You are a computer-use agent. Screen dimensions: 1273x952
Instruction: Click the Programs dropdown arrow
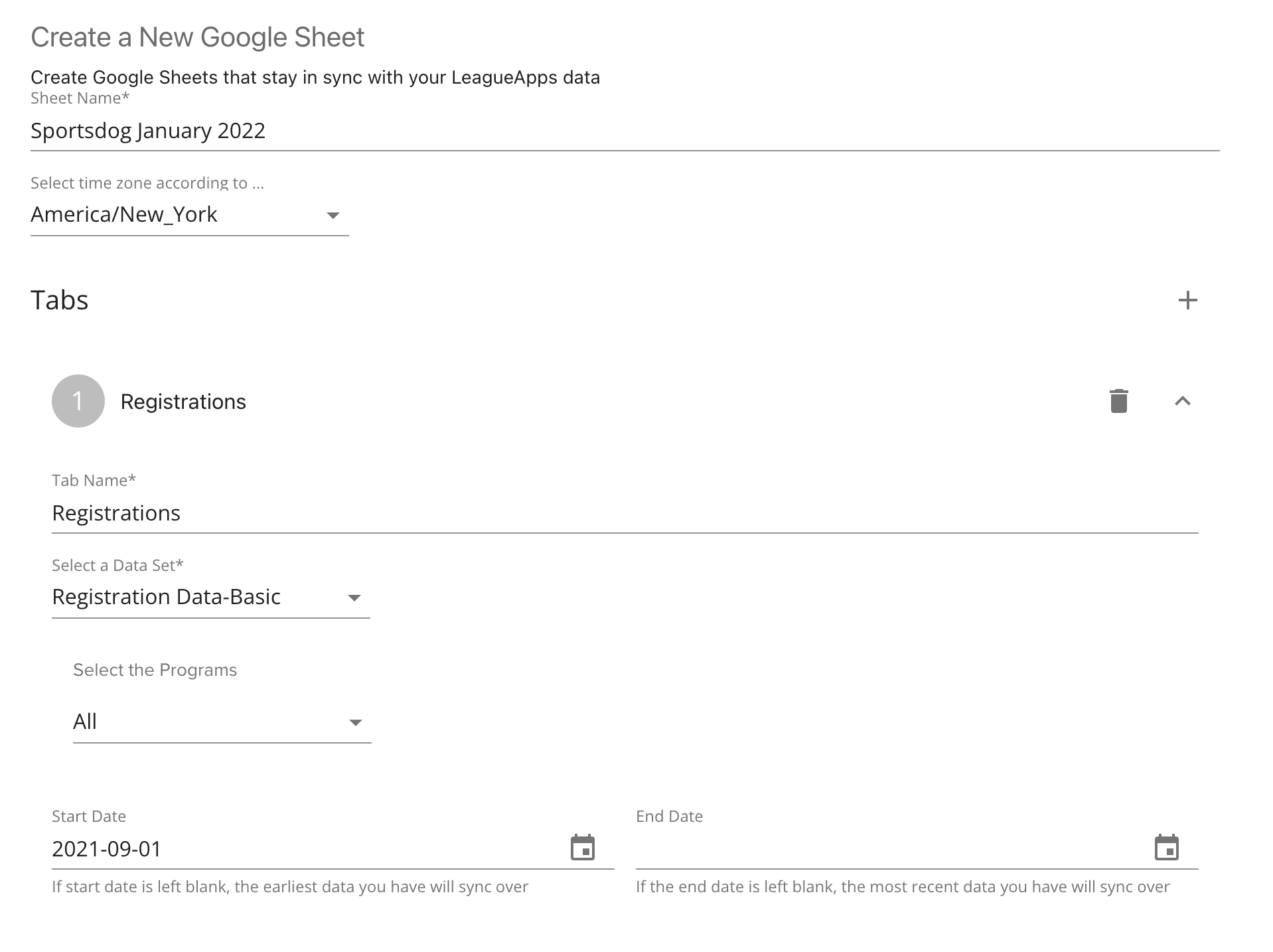point(356,722)
